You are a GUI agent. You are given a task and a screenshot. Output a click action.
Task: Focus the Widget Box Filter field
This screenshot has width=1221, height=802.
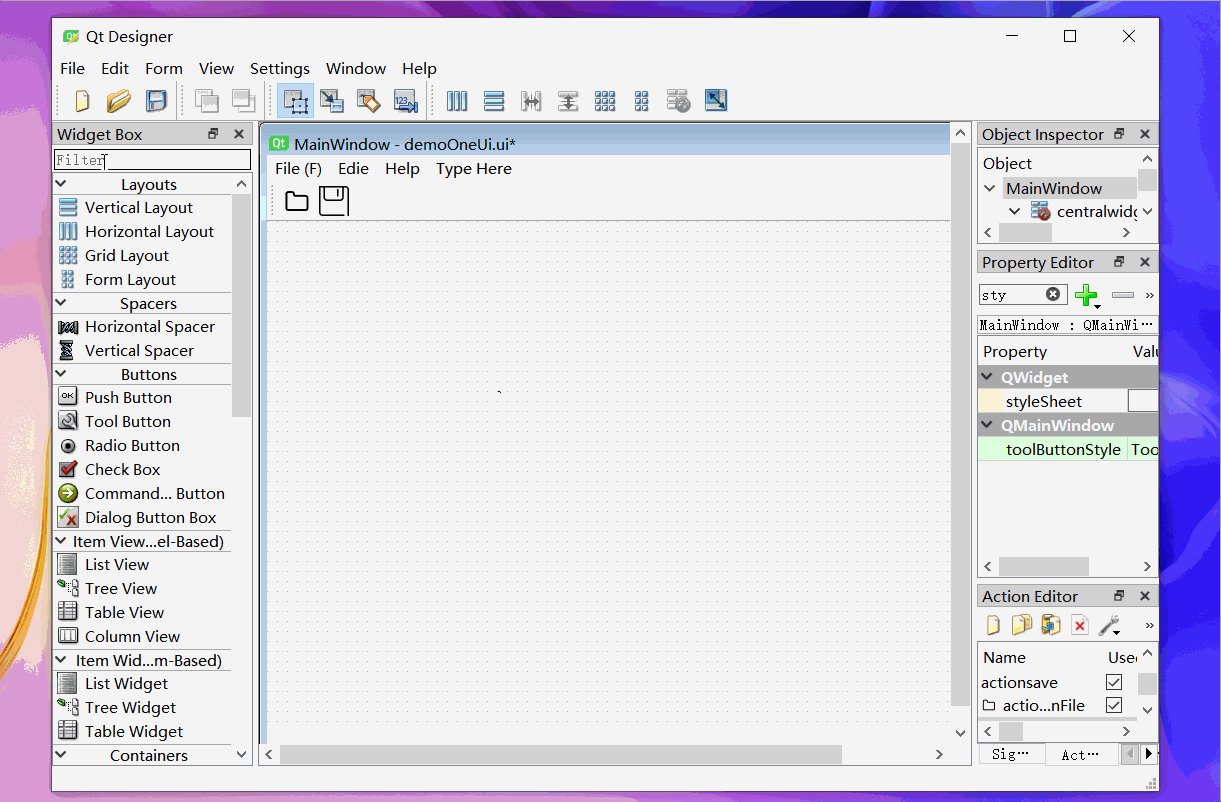tap(152, 160)
